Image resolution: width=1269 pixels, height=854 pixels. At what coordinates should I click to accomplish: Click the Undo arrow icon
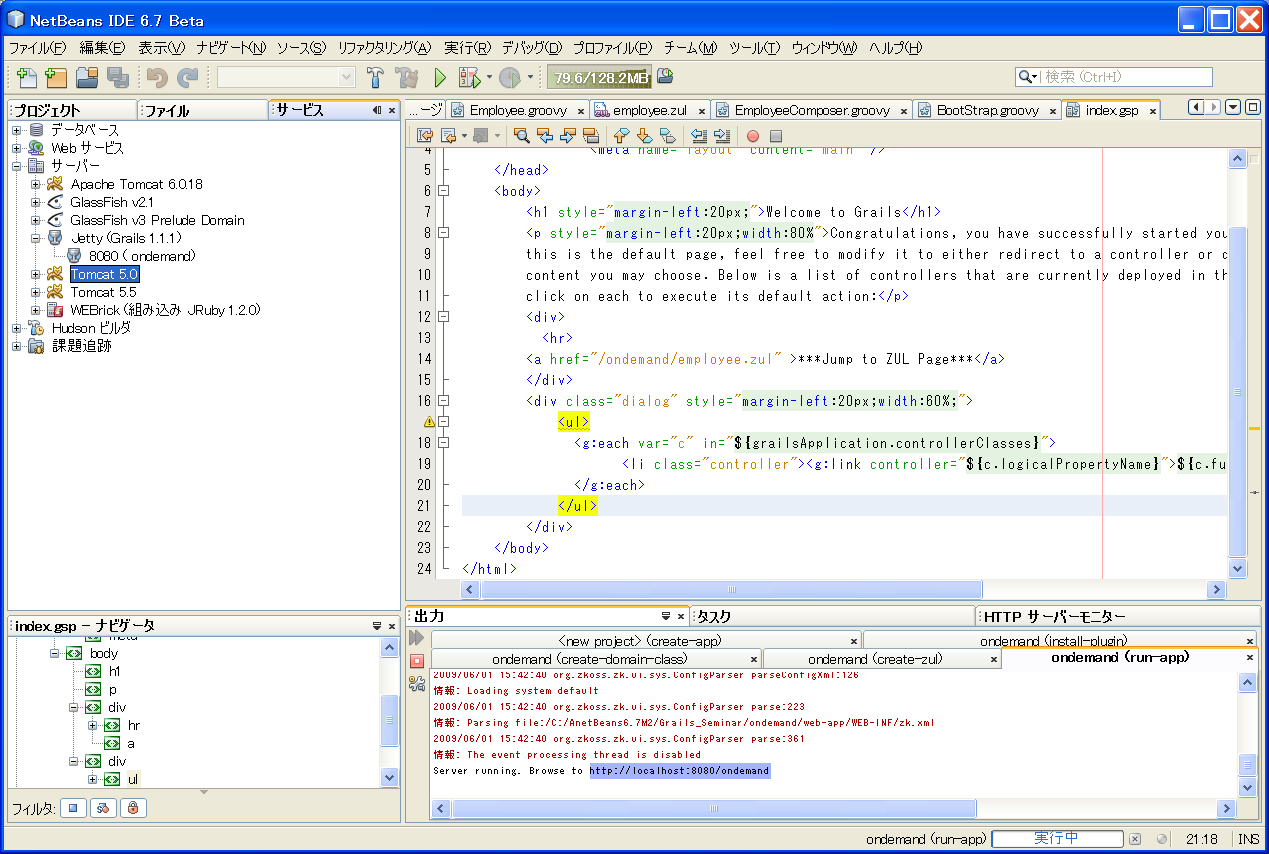157,77
